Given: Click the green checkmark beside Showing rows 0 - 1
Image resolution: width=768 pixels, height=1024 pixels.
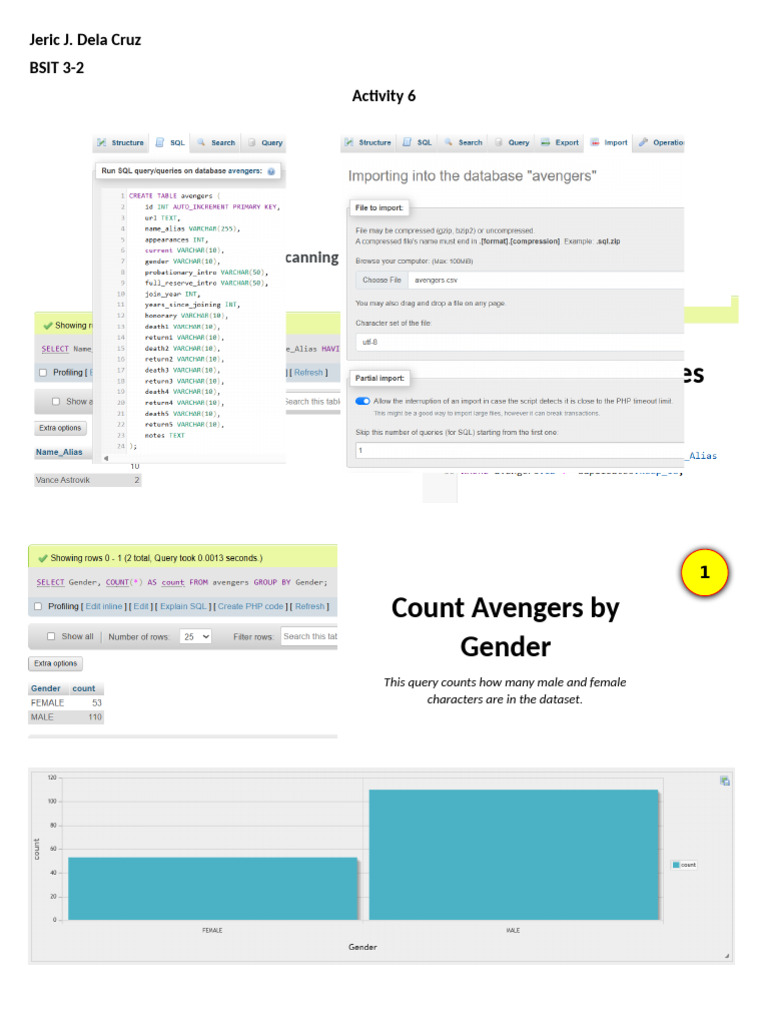Looking at the screenshot, I should [42, 558].
